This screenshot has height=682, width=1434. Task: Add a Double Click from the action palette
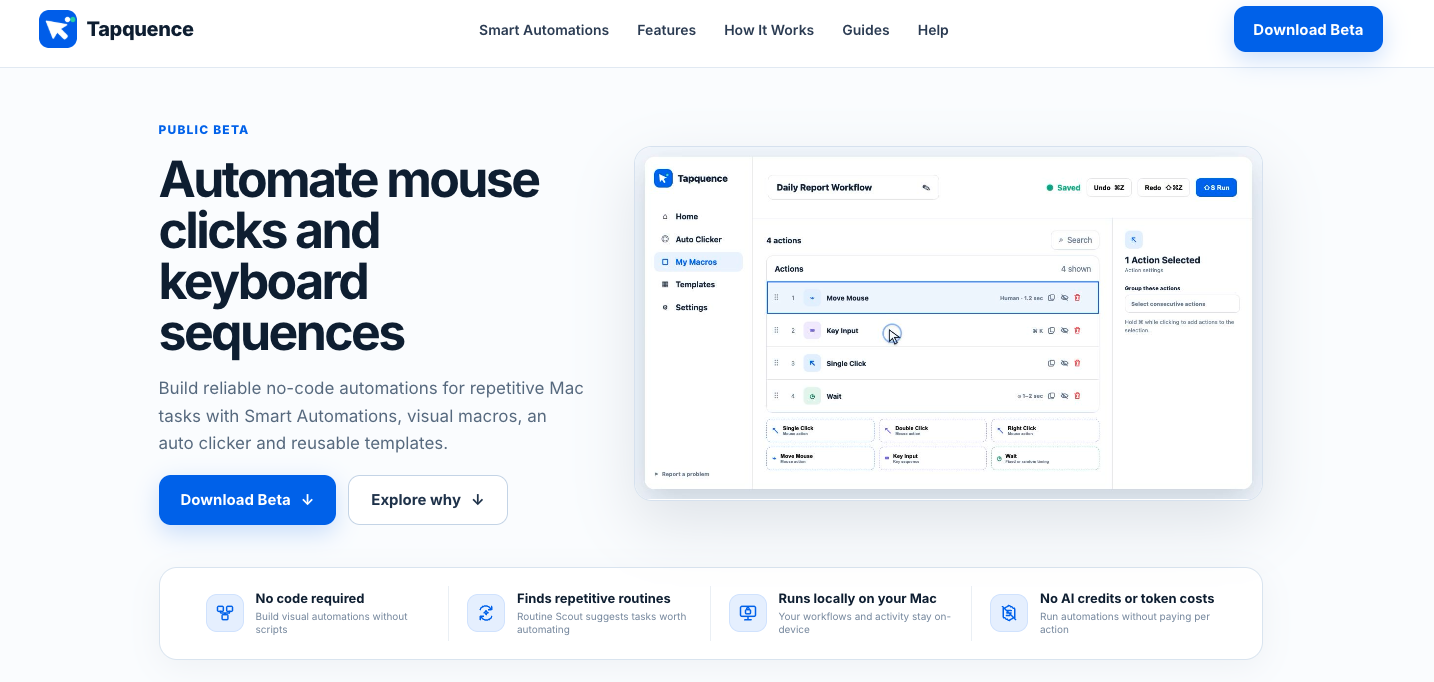click(933, 430)
